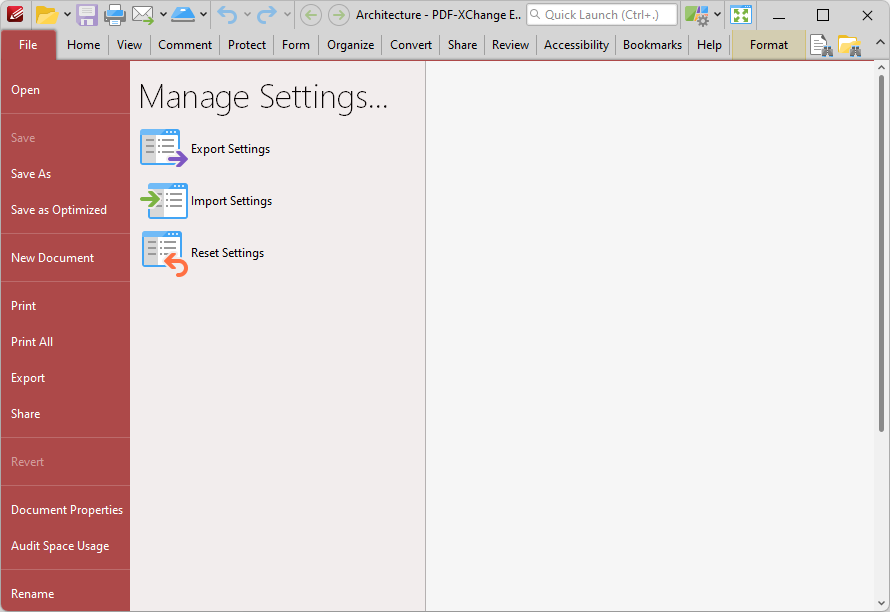Open the Accessibility tab
The height and width of the screenshot is (612, 890).
click(576, 45)
